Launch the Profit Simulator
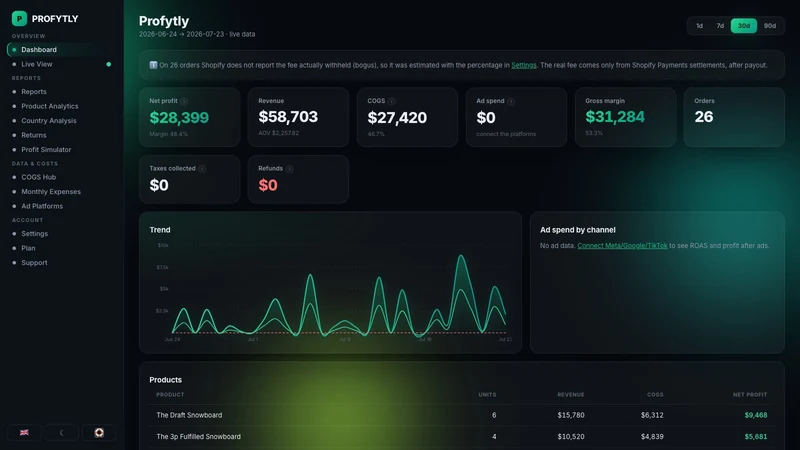Viewport: 800px width, 450px height. [x=61, y=149]
